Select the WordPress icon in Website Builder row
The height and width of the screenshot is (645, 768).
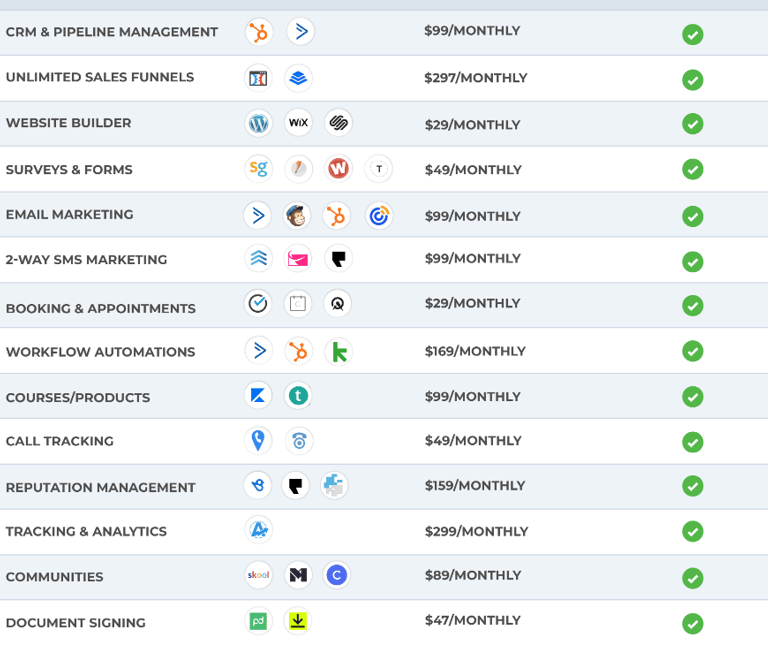click(258, 123)
